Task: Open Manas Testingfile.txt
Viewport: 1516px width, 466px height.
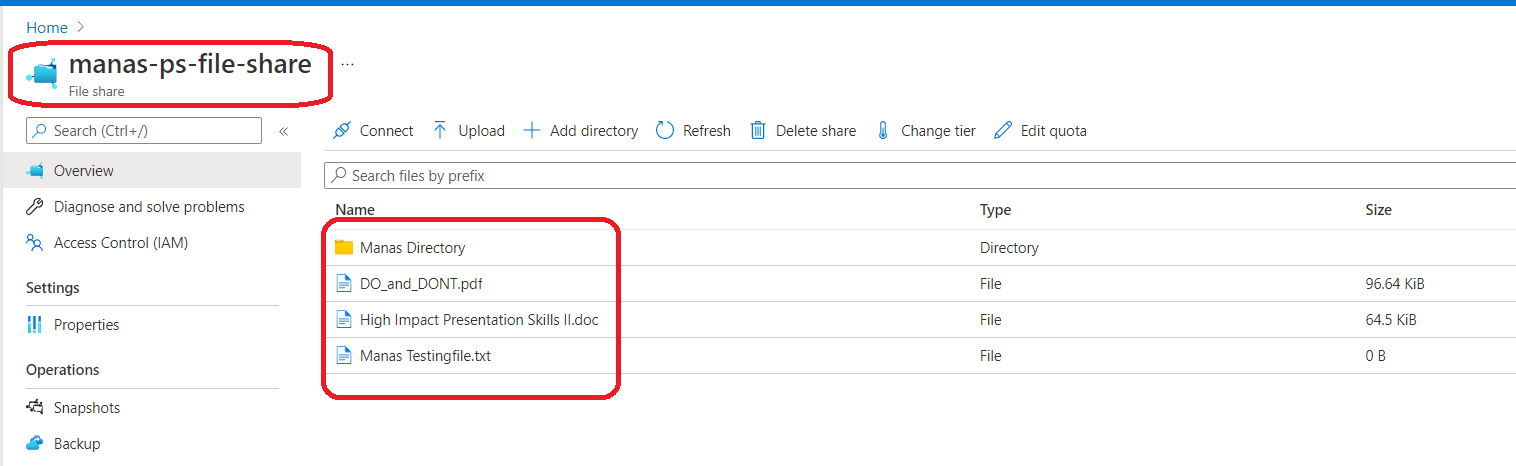Action: (x=425, y=356)
